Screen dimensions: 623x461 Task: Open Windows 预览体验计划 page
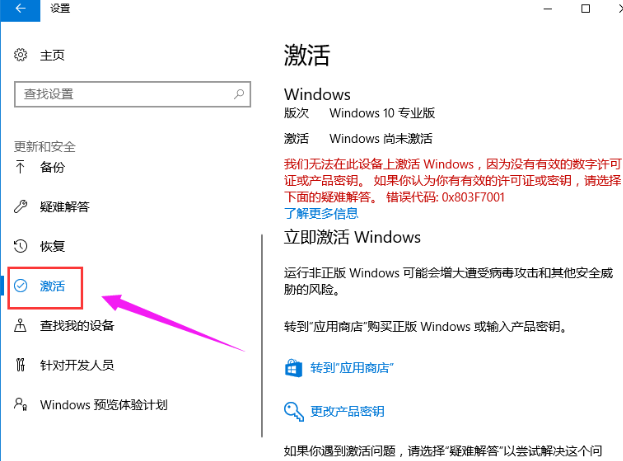coord(103,405)
